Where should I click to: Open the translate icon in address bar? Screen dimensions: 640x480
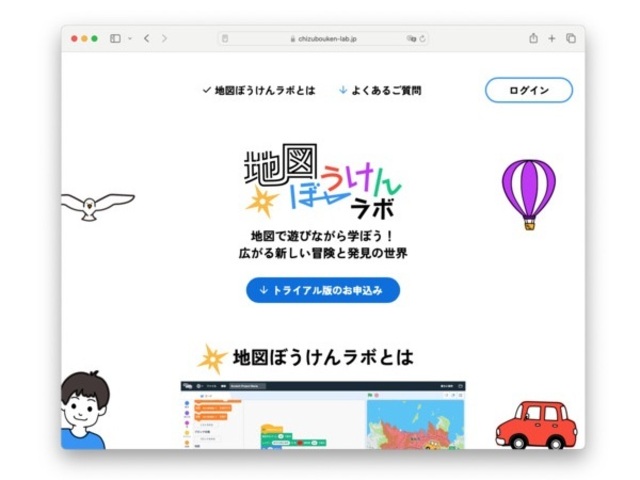pos(411,39)
